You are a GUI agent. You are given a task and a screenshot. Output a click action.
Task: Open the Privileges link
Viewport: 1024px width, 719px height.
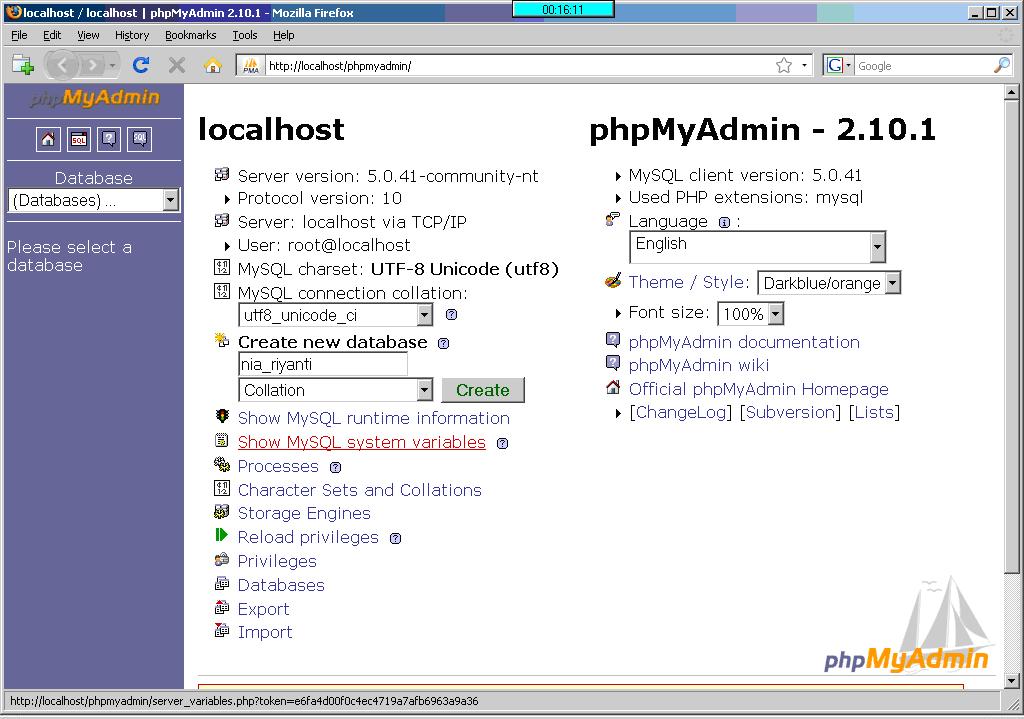click(277, 561)
